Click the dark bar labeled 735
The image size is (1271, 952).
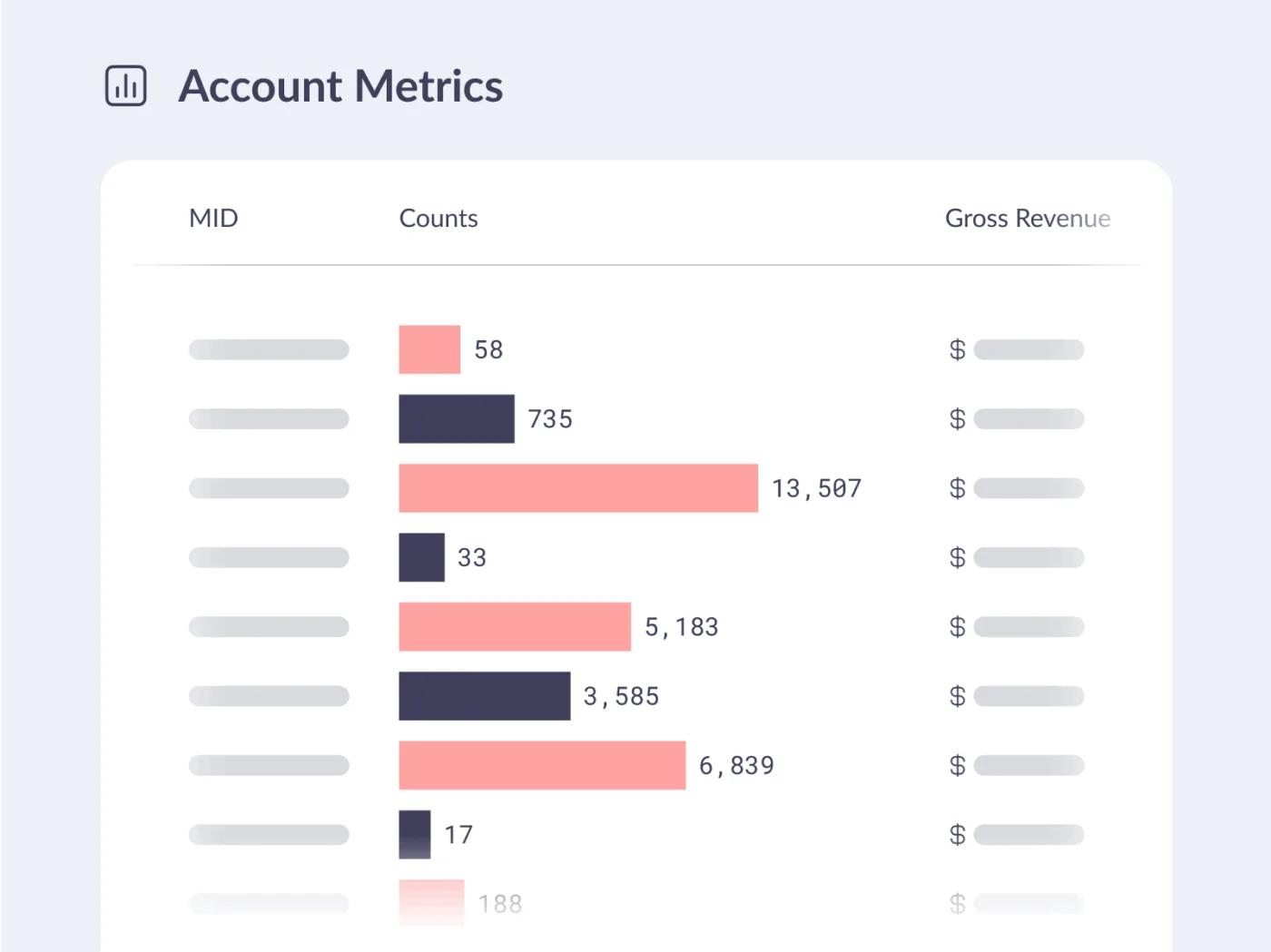(x=457, y=418)
